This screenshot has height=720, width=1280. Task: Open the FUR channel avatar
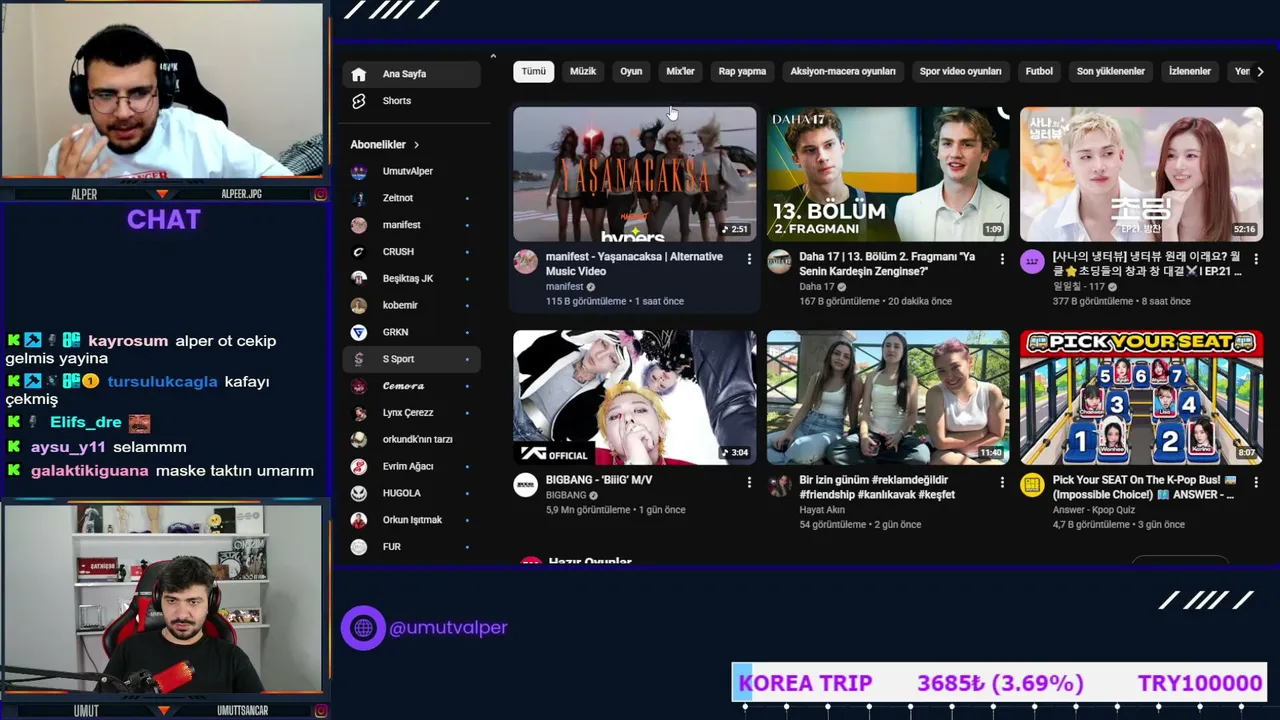pyautogui.click(x=359, y=547)
